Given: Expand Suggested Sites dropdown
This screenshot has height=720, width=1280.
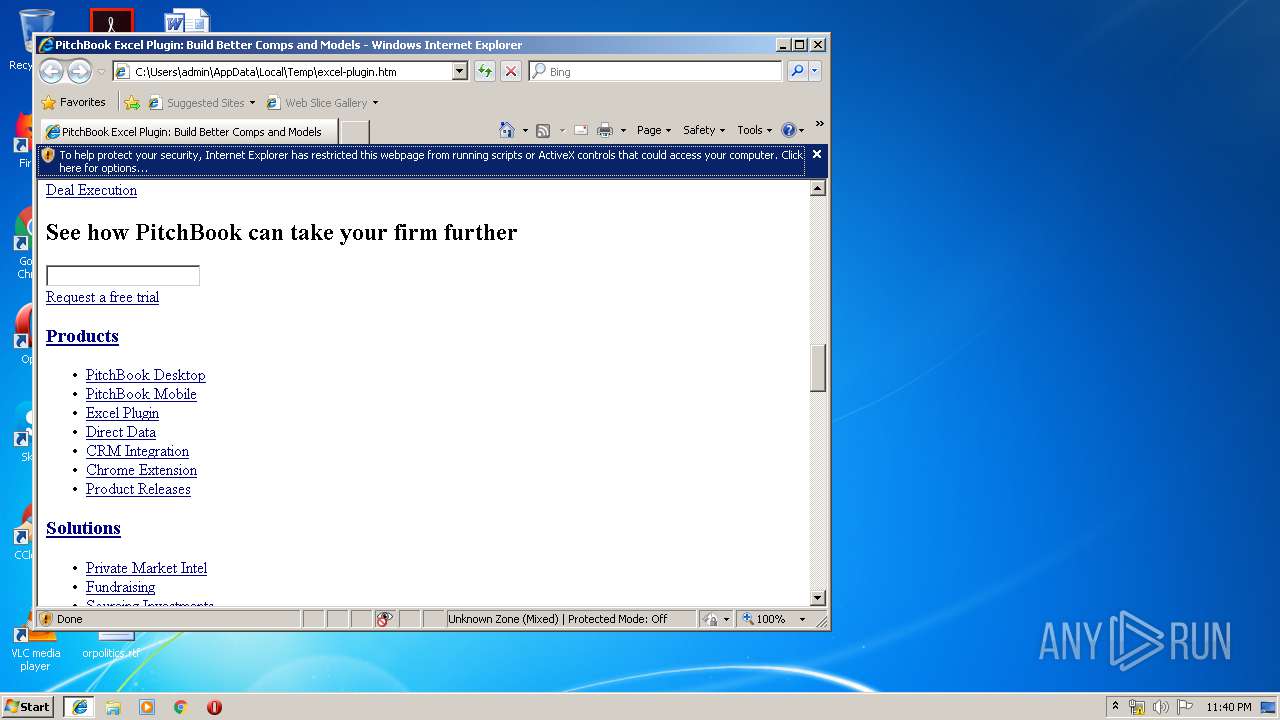Looking at the screenshot, I should pyautogui.click(x=252, y=103).
